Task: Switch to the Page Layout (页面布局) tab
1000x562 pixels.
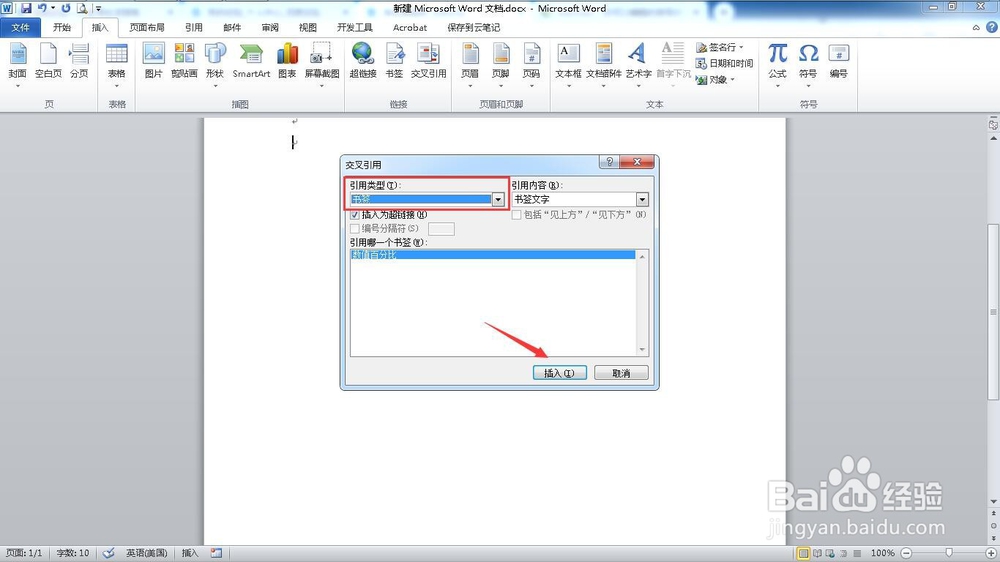Action: [147, 27]
